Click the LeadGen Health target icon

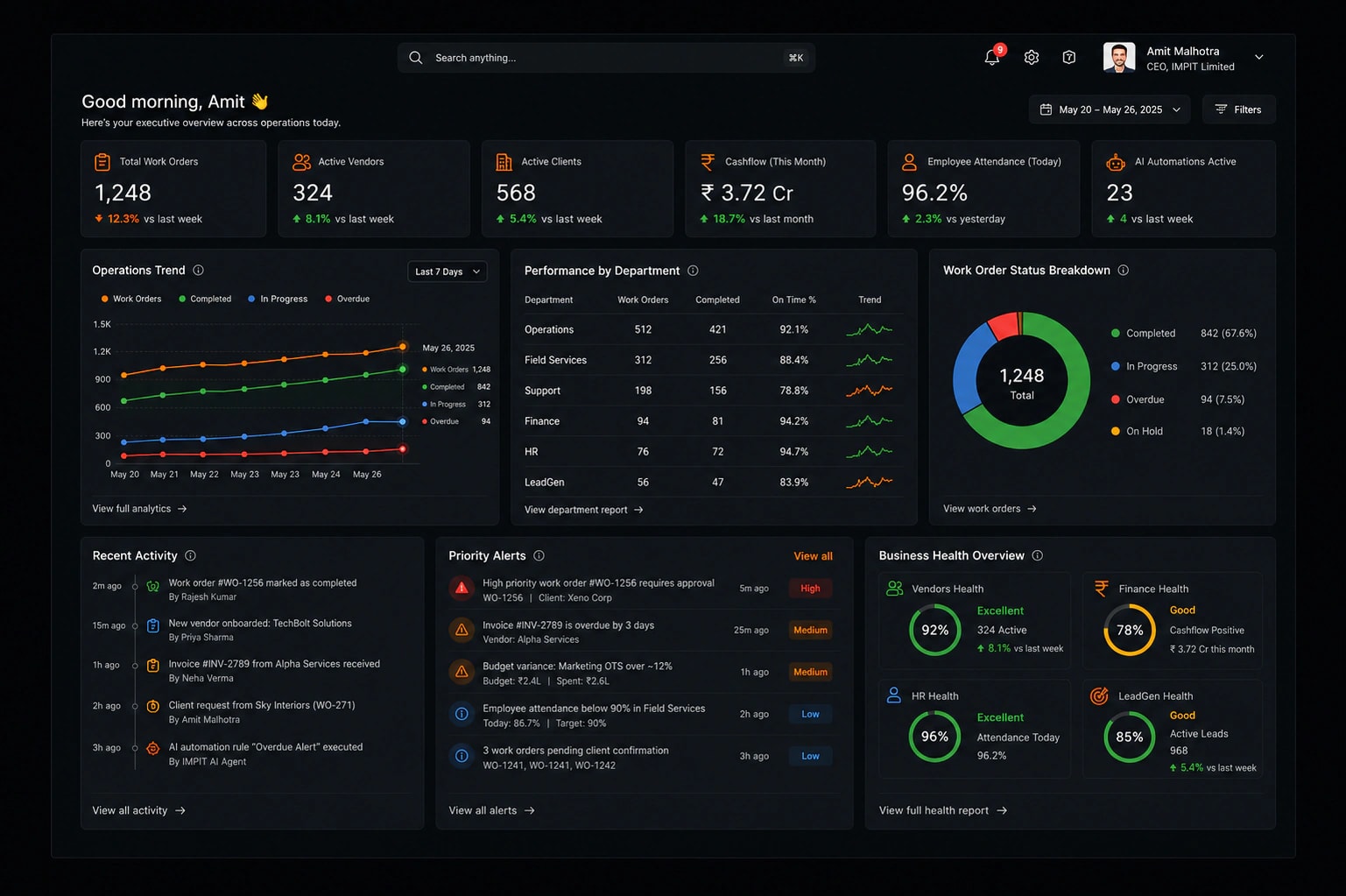[x=1099, y=696]
